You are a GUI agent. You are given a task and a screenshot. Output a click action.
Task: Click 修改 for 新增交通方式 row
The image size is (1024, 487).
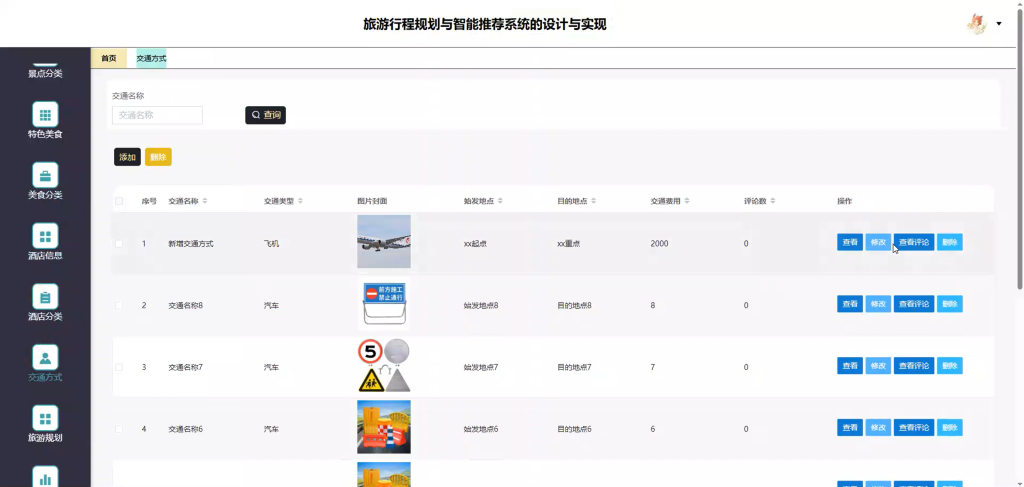pos(878,242)
